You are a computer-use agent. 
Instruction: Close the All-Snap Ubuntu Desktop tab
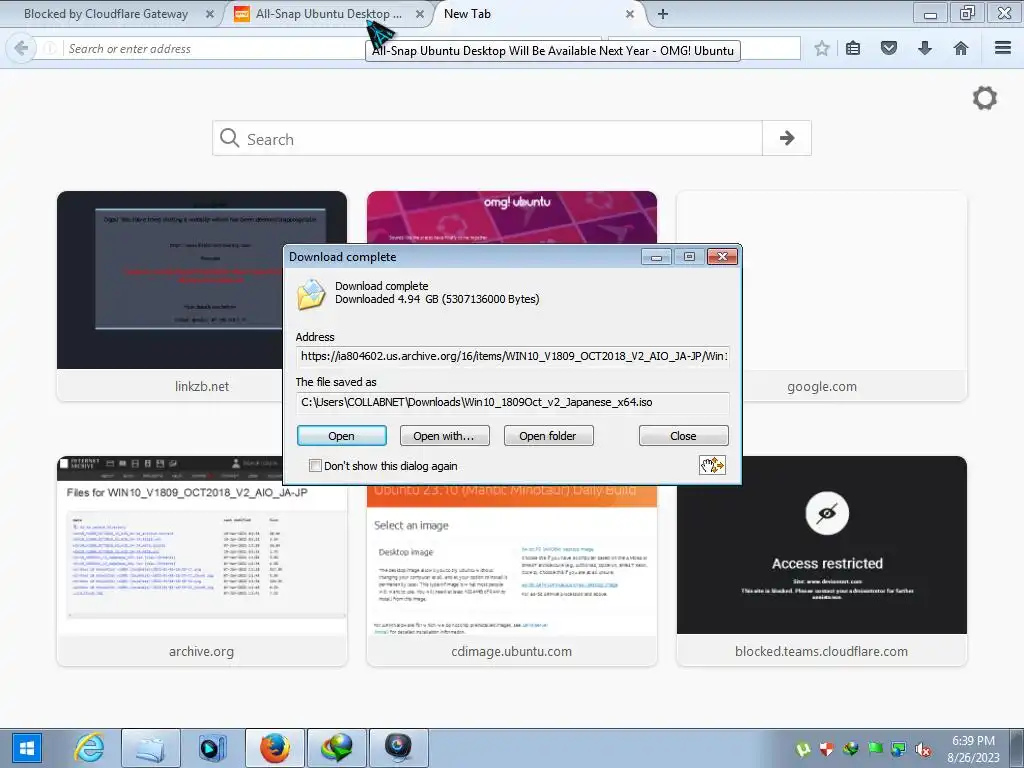pyautogui.click(x=420, y=14)
